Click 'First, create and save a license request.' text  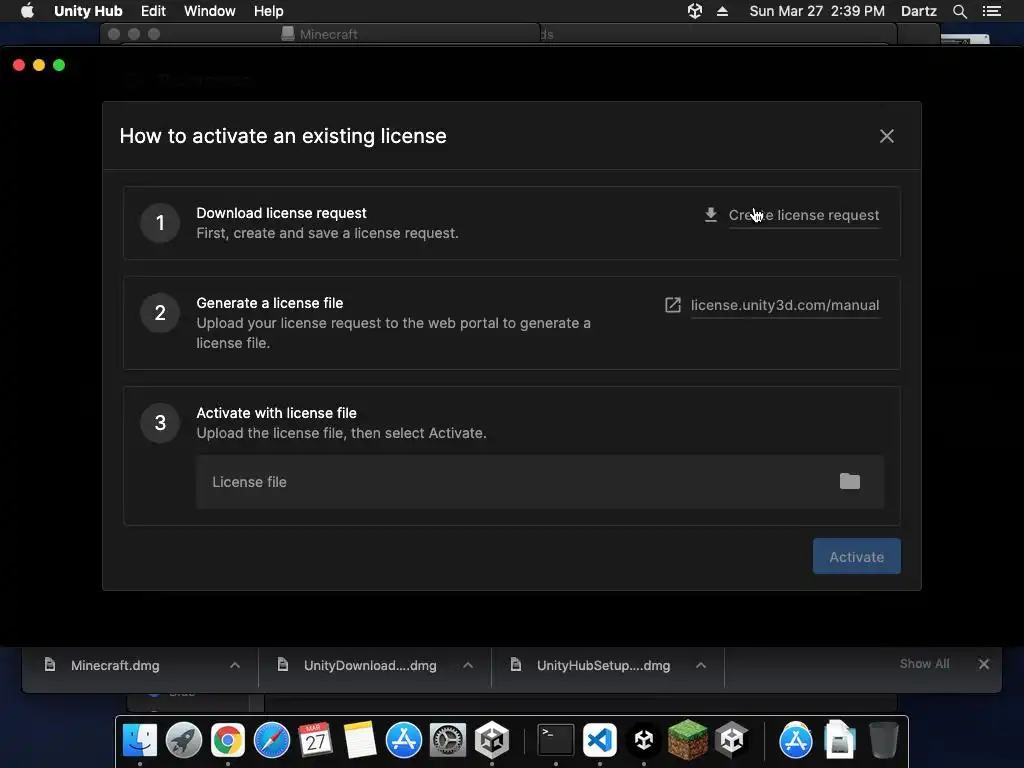click(x=327, y=233)
